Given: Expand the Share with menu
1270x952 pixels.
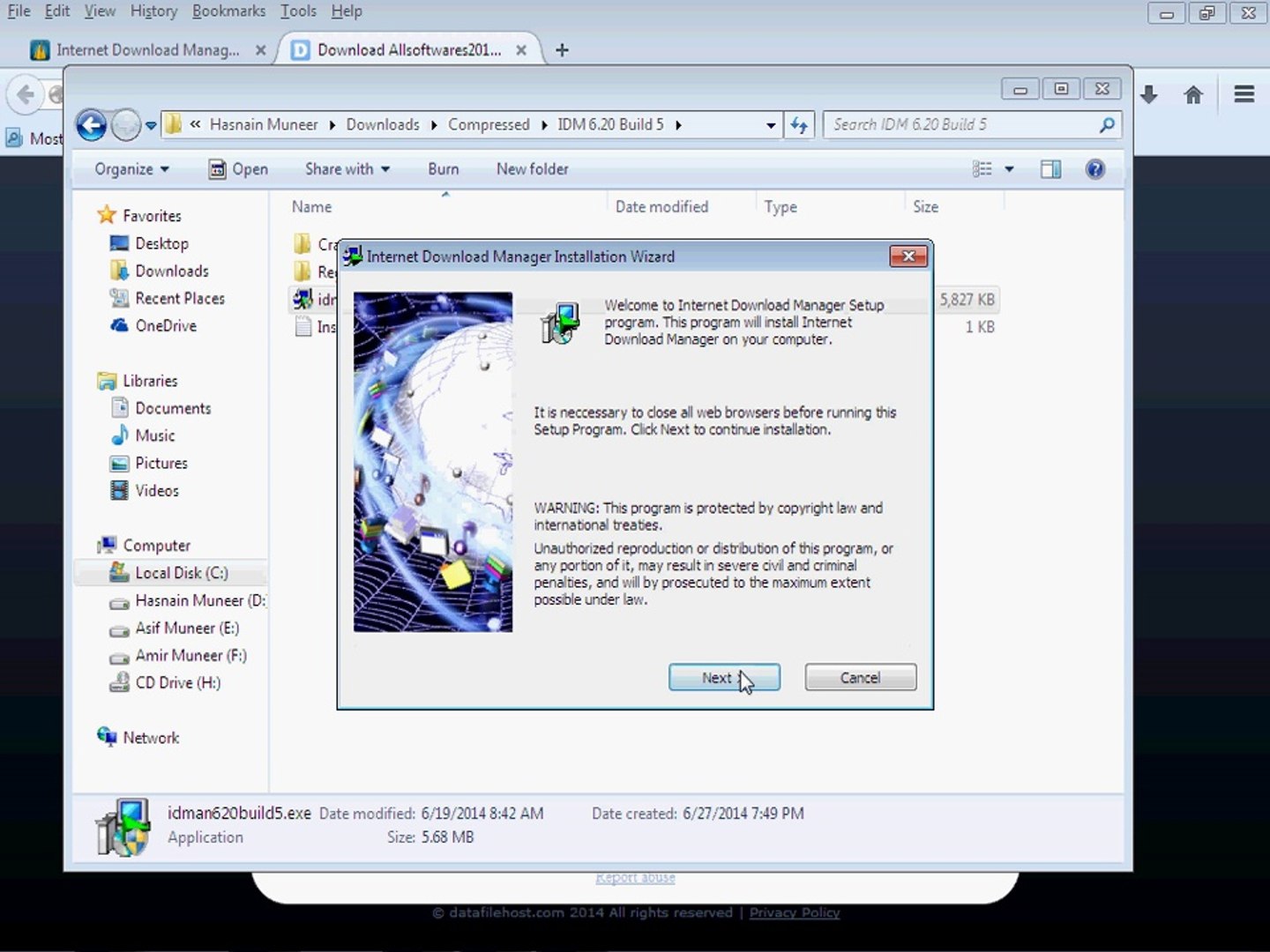Looking at the screenshot, I should pos(347,169).
